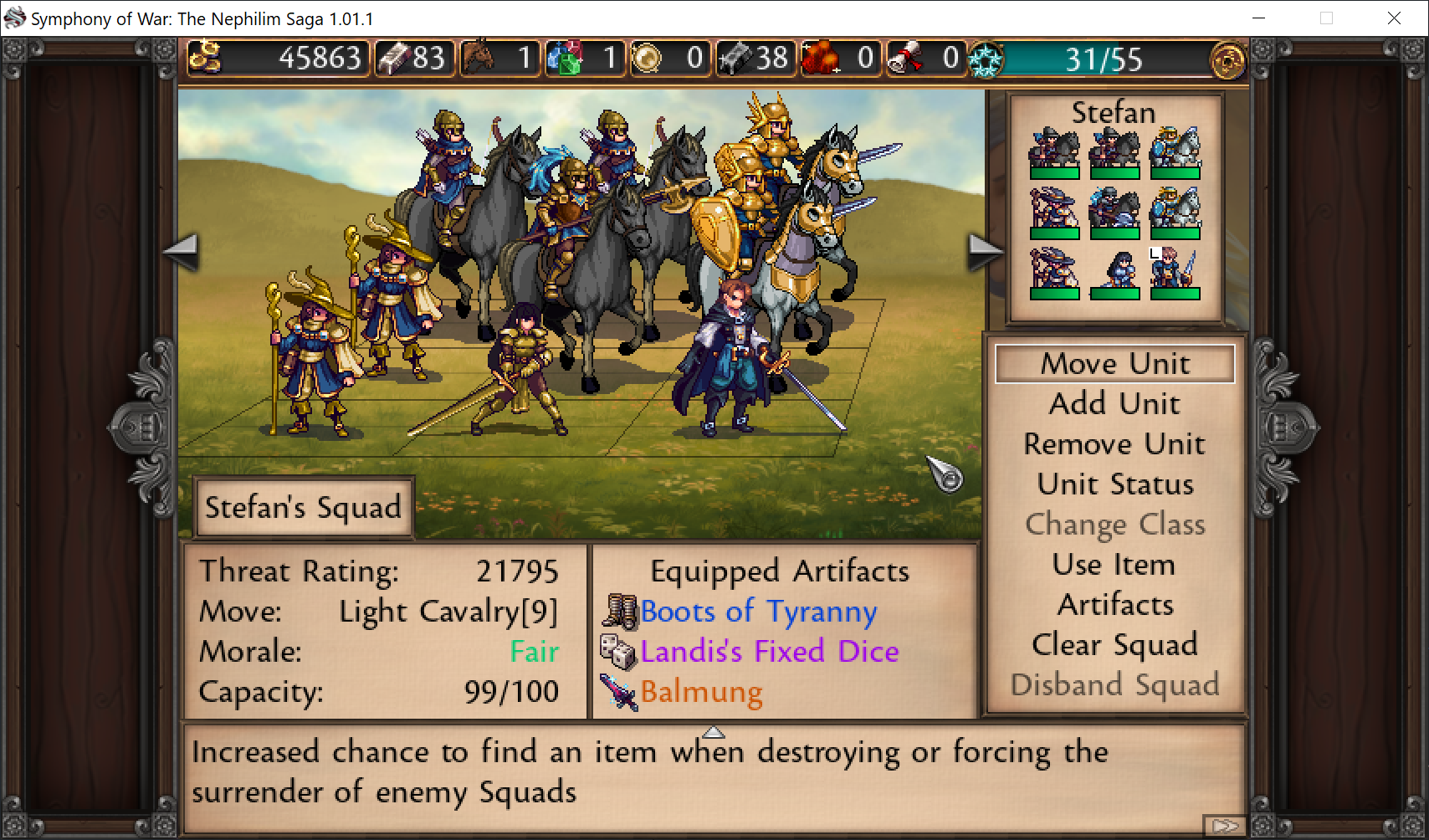Click the horse resource icon
1429x840 pixels.
[478, 58]
